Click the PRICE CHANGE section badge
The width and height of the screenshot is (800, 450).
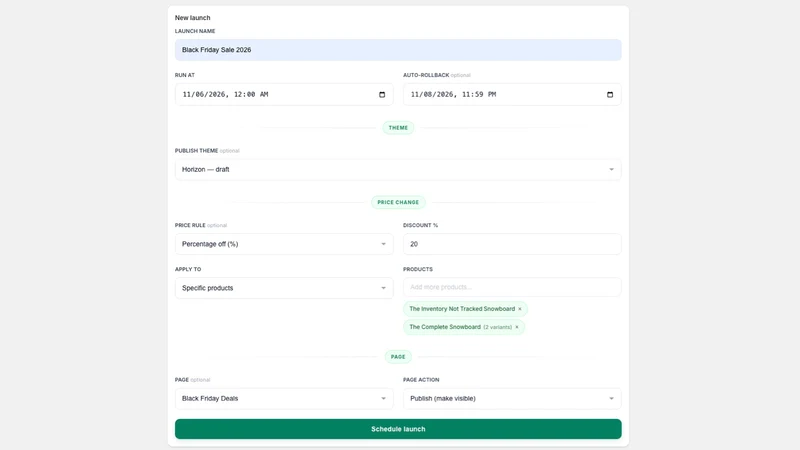click(x=398, y=202)
